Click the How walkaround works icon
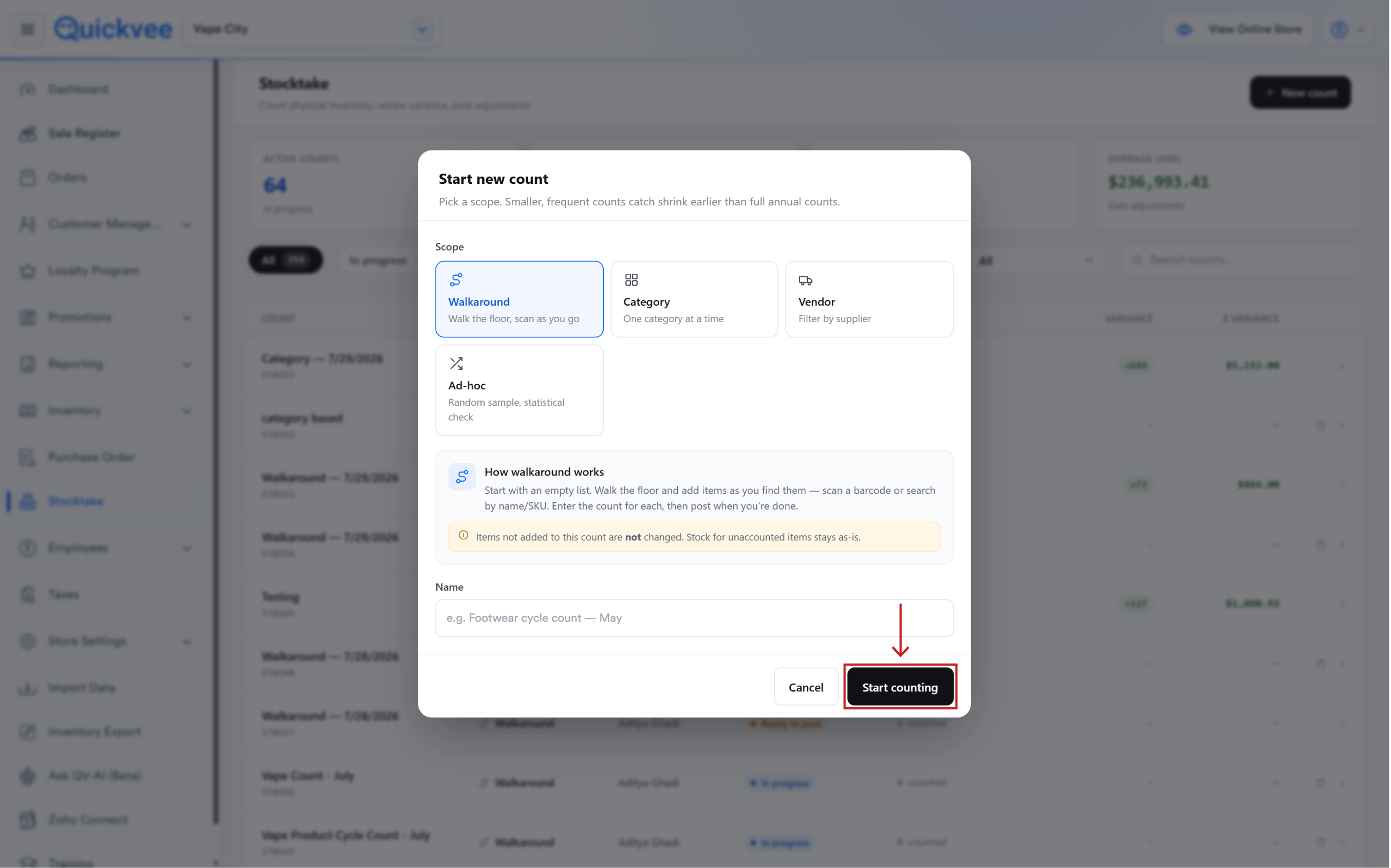Screen dimensions: 1391x868 (x=462, y=477)
